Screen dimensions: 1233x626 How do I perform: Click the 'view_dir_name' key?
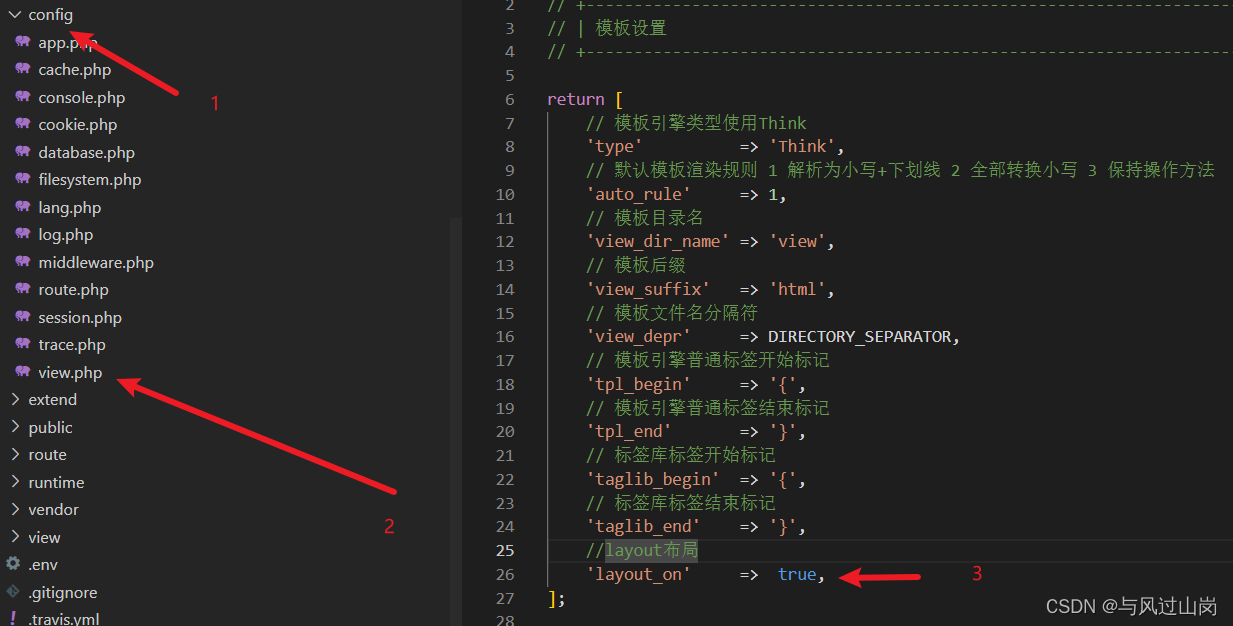tap(658, 241)
